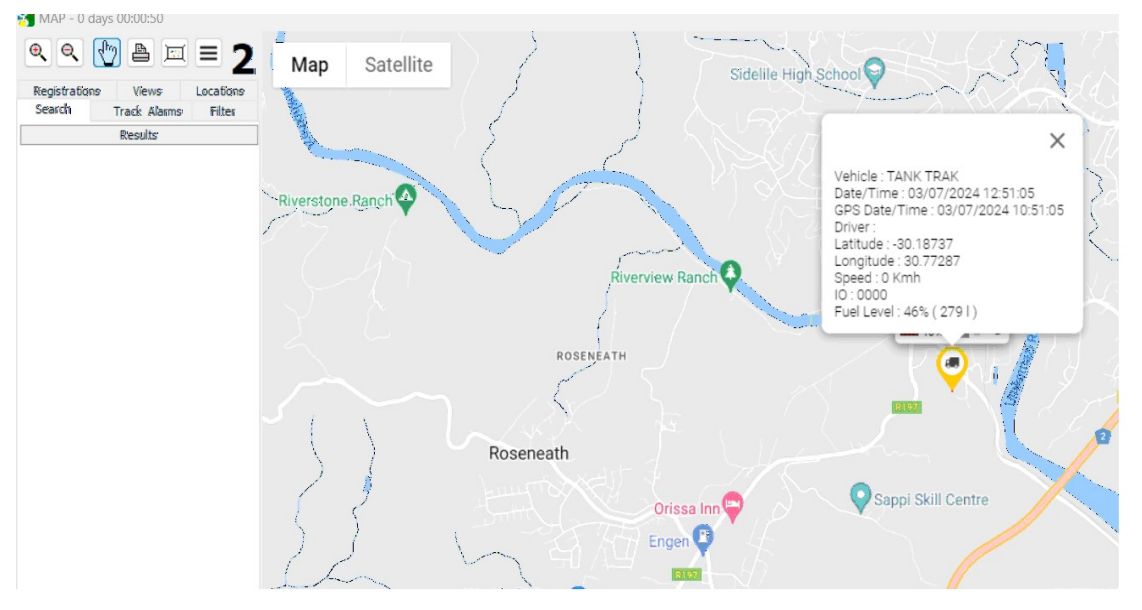The image size is (1142, 610).
Task: Click the Orissa Inn hotel marker
Action: (733, 506)
